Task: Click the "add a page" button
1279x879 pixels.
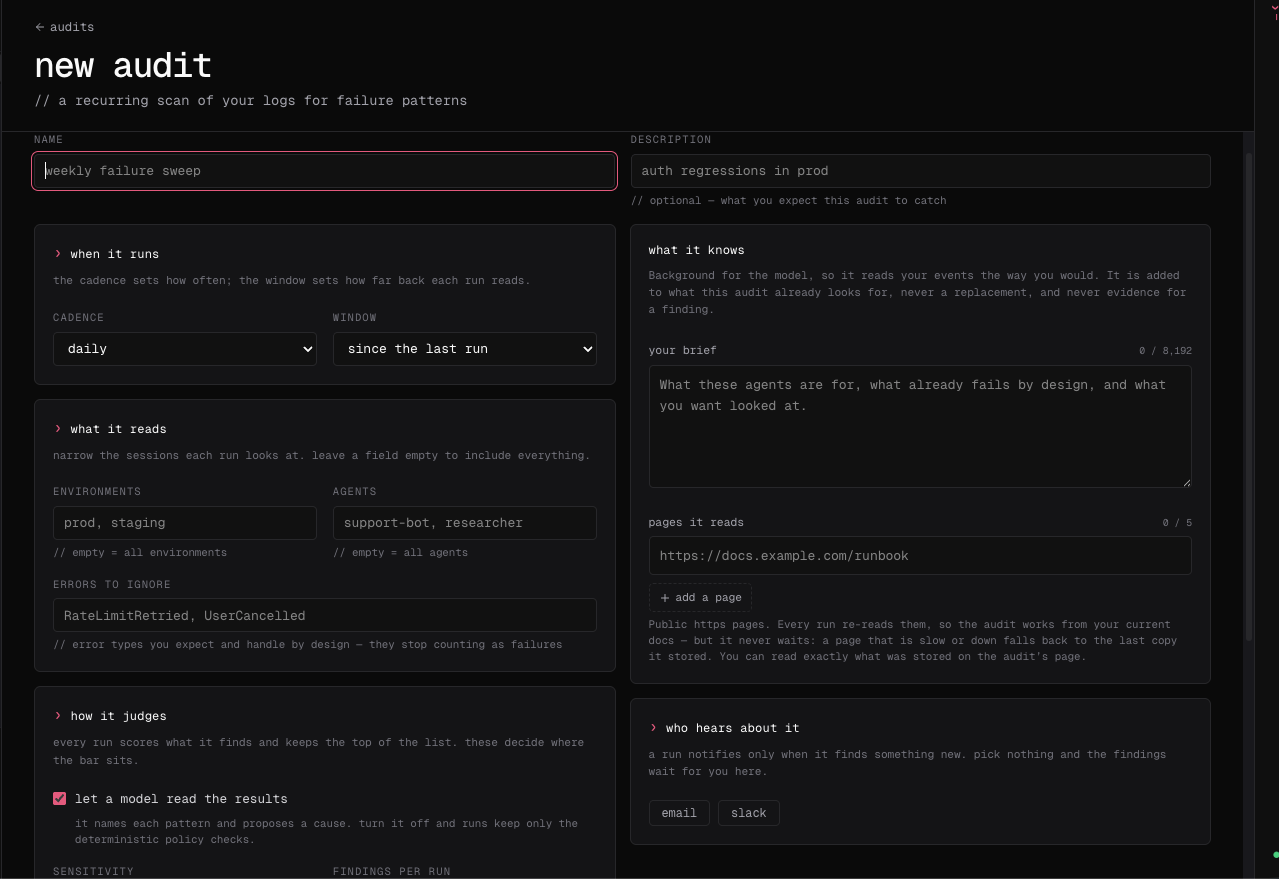Action: coord(700,598)
